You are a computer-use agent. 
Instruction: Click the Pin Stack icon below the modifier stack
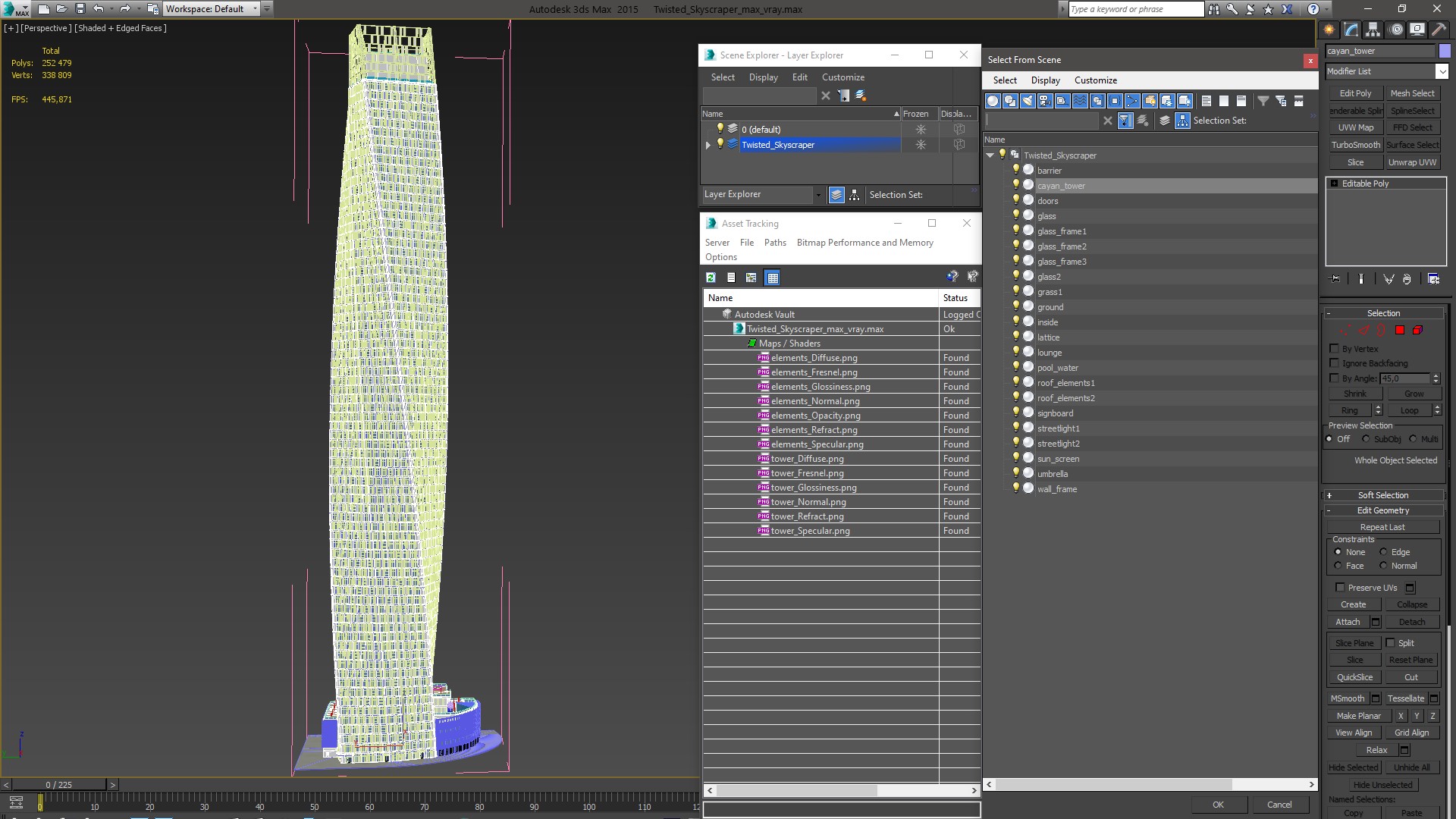click(1335, 279)
